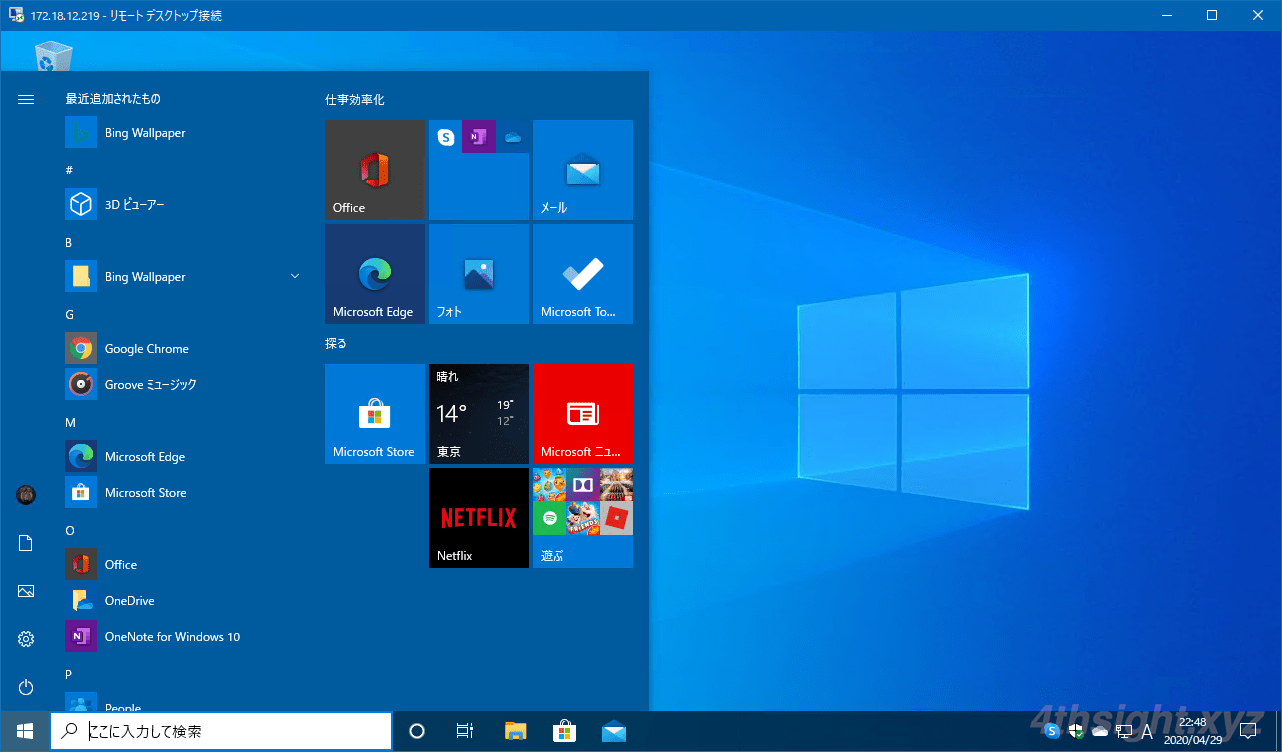
Task: Click the 探る group heading
Action: (x=336, y=343)
